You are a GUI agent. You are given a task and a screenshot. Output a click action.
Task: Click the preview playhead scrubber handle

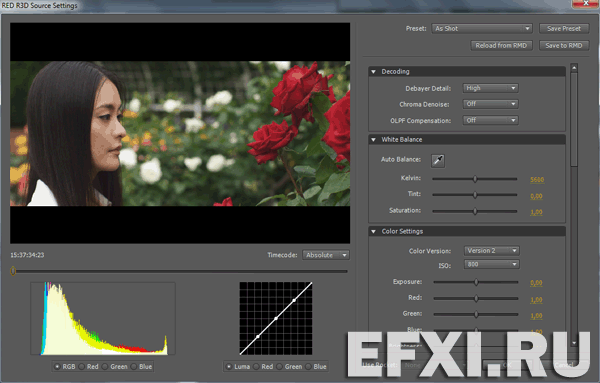[x=13, y=271]
